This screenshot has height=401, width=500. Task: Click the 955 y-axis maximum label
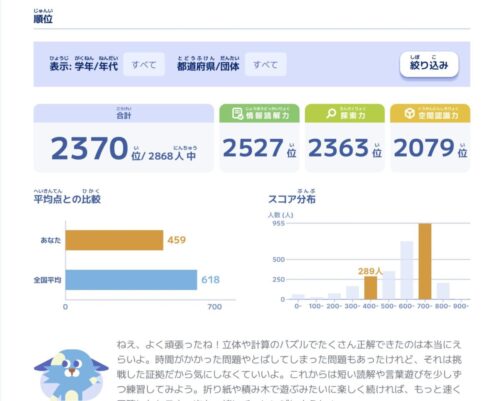[x=279, y=223]
